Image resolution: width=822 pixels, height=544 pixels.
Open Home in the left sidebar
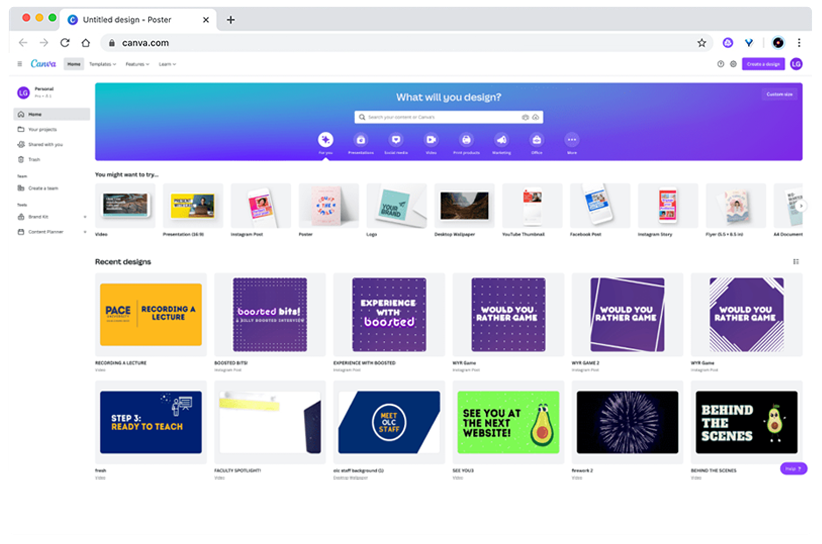click(51, 114)
